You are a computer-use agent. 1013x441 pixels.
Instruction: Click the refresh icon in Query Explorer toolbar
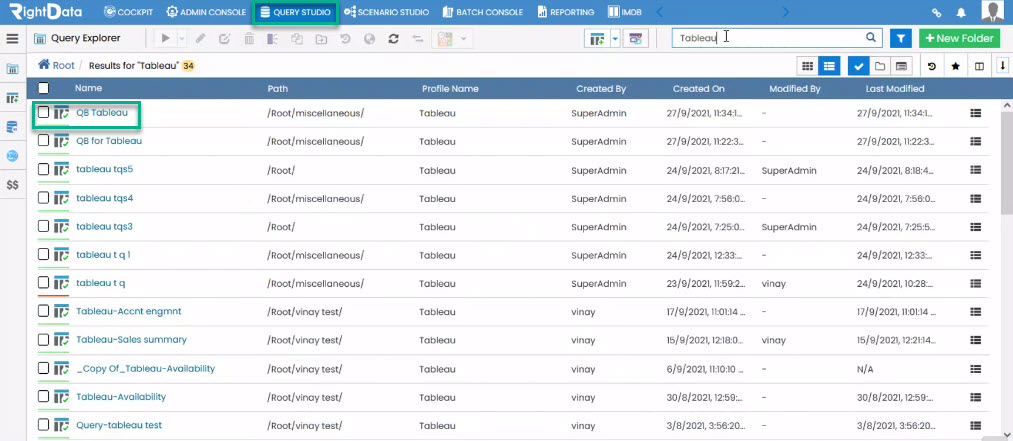pyautogui.click(x=393, y=39)
